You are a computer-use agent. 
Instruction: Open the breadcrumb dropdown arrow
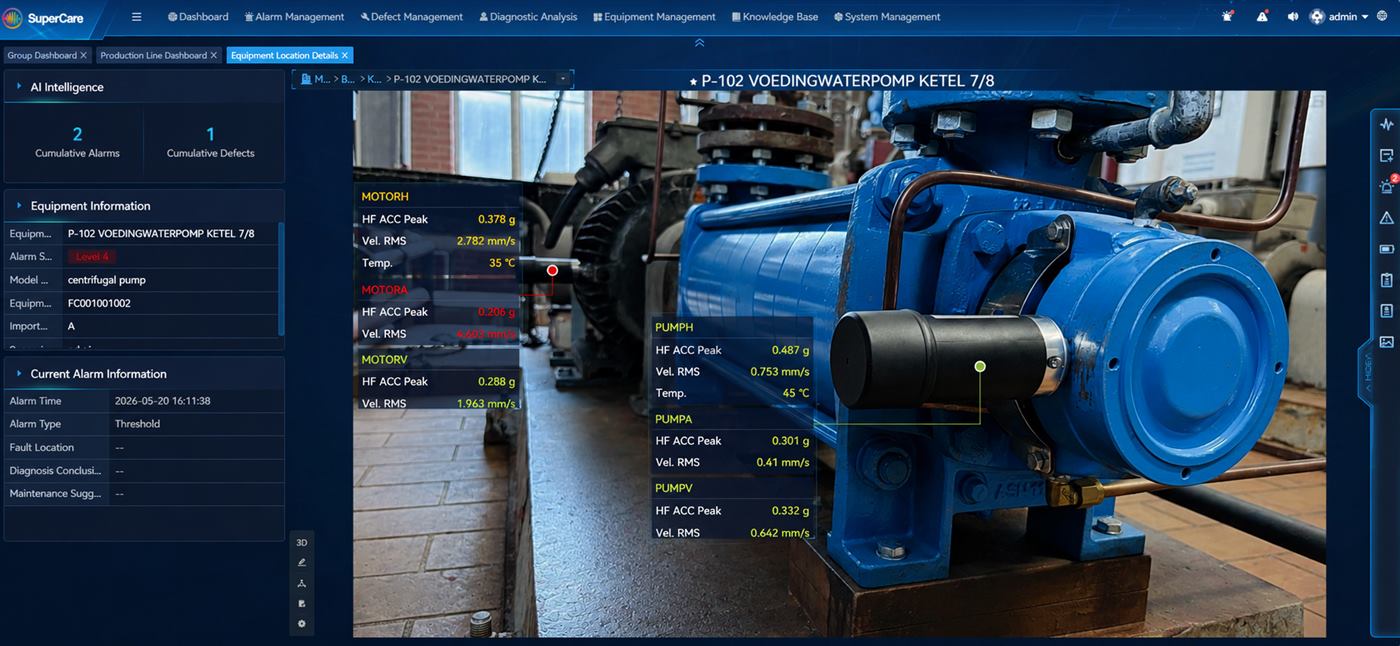[x=563, y=79]
